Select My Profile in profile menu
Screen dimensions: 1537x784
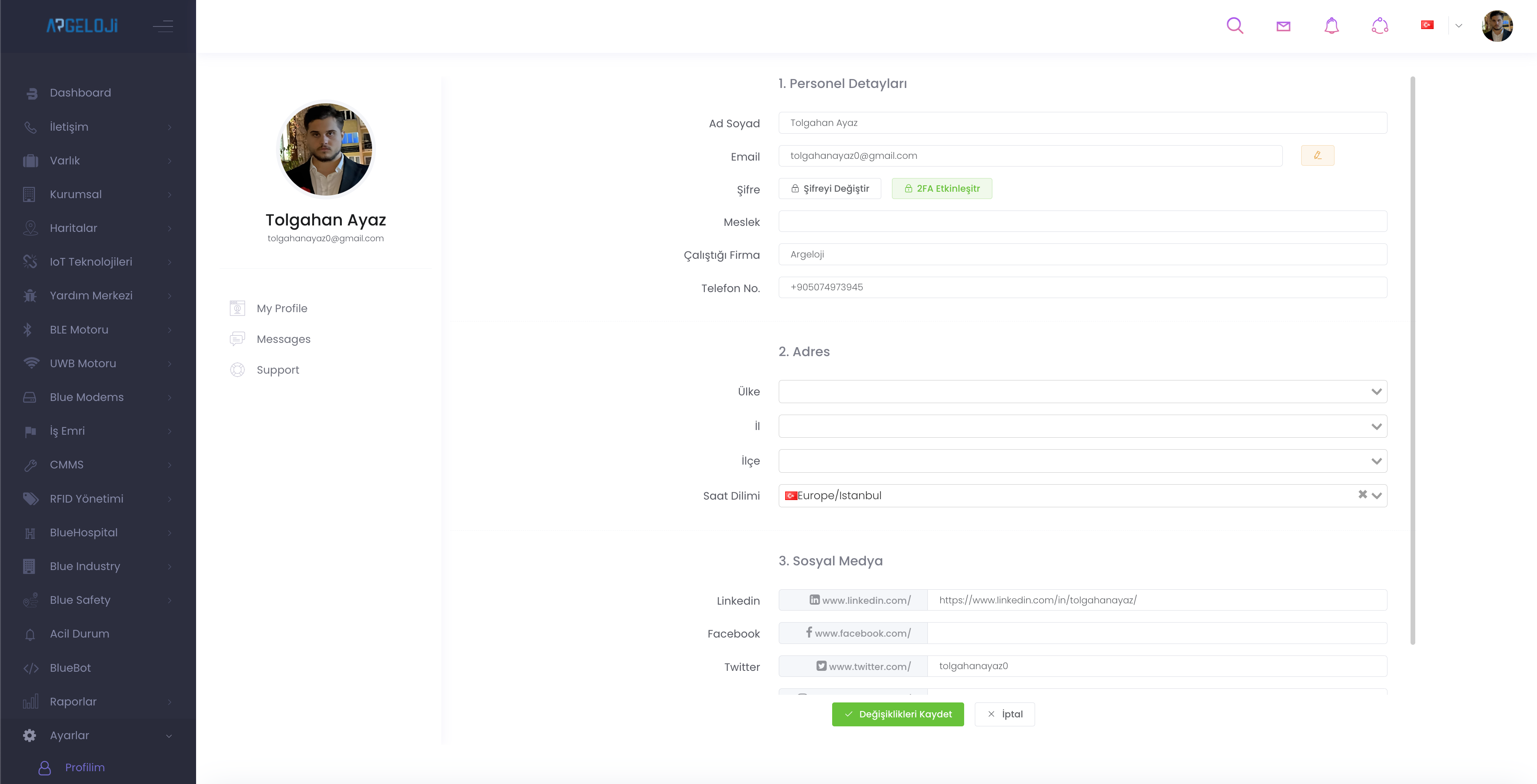[x=282, y=308]
